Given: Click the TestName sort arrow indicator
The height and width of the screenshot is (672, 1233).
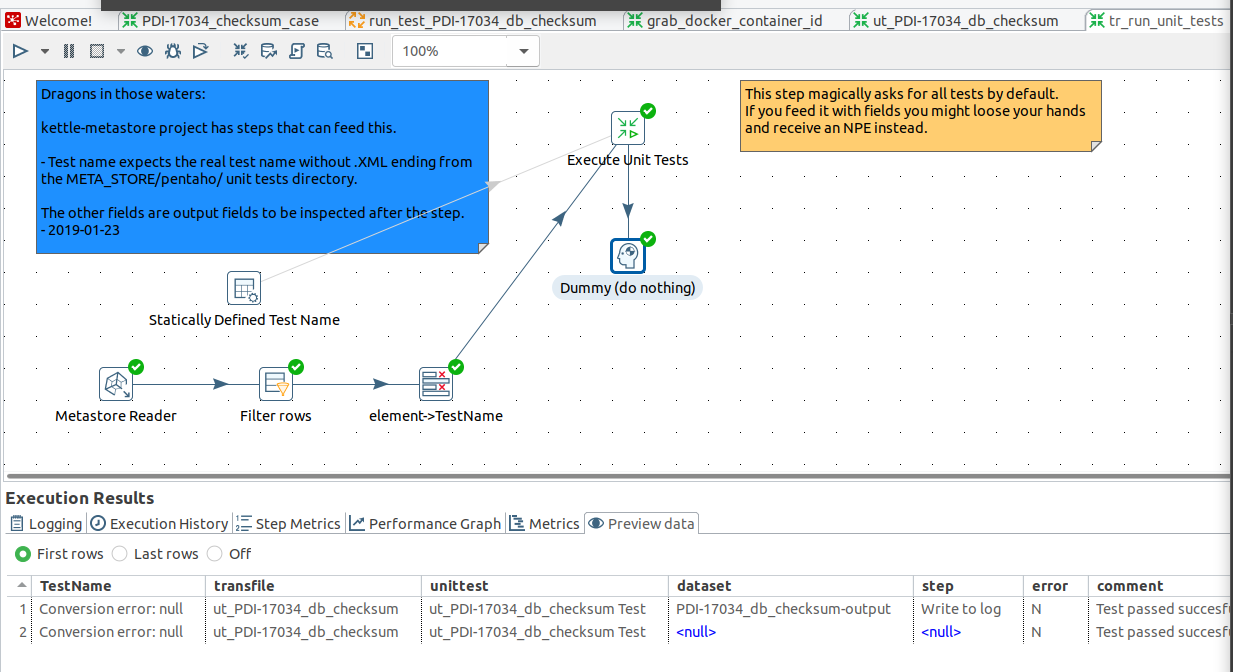Looking at the screenshot, I should click(22, 585).
